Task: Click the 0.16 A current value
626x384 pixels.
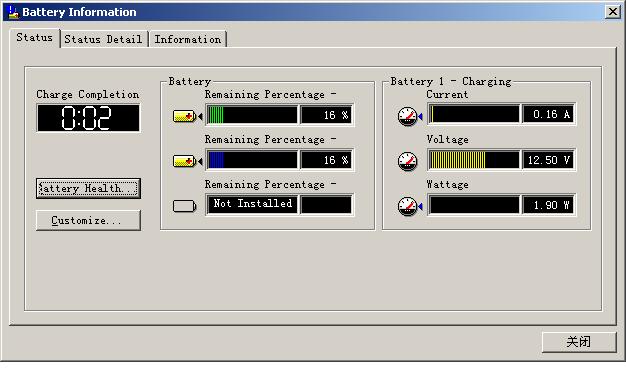Action: [549, 114]
